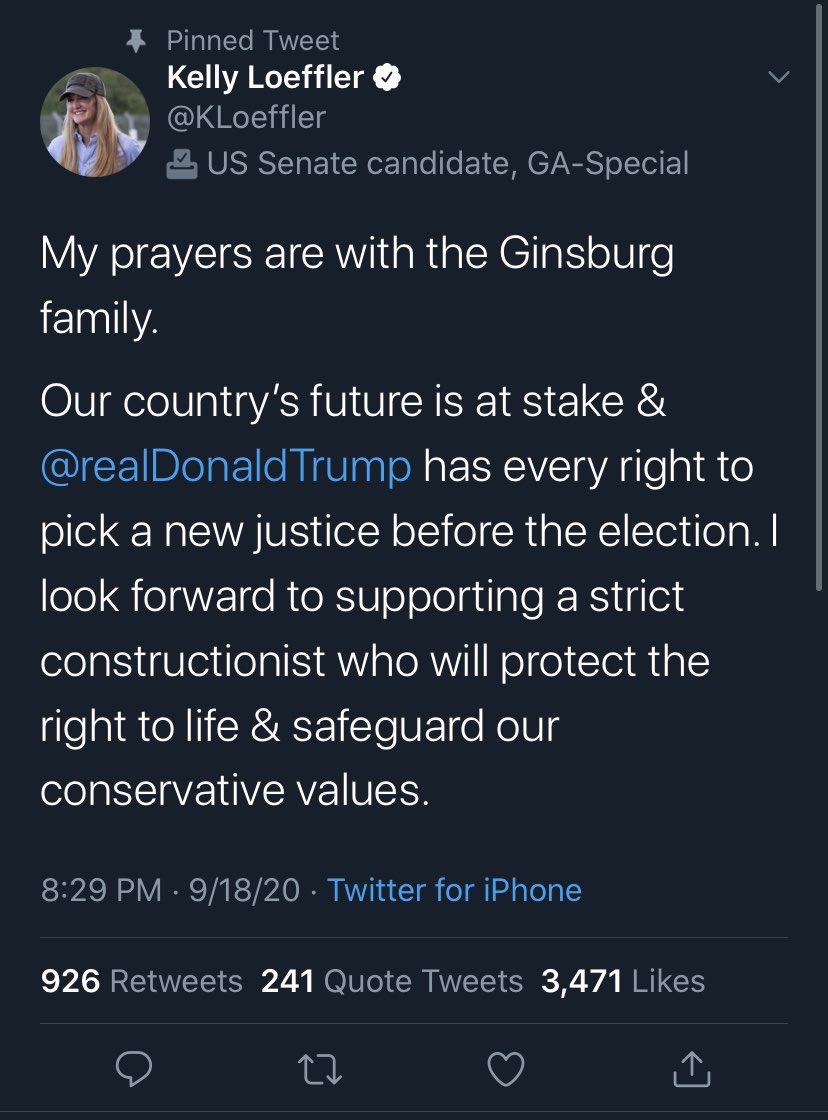View the 3,471 Likes list

click(x=623, y=981)
